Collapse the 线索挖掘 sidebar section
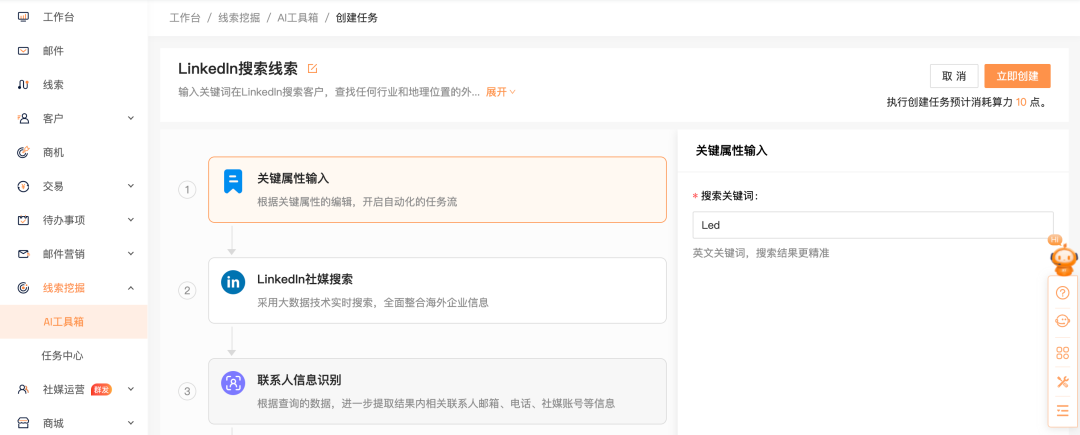1080x435 pixels. pos(131,288)
